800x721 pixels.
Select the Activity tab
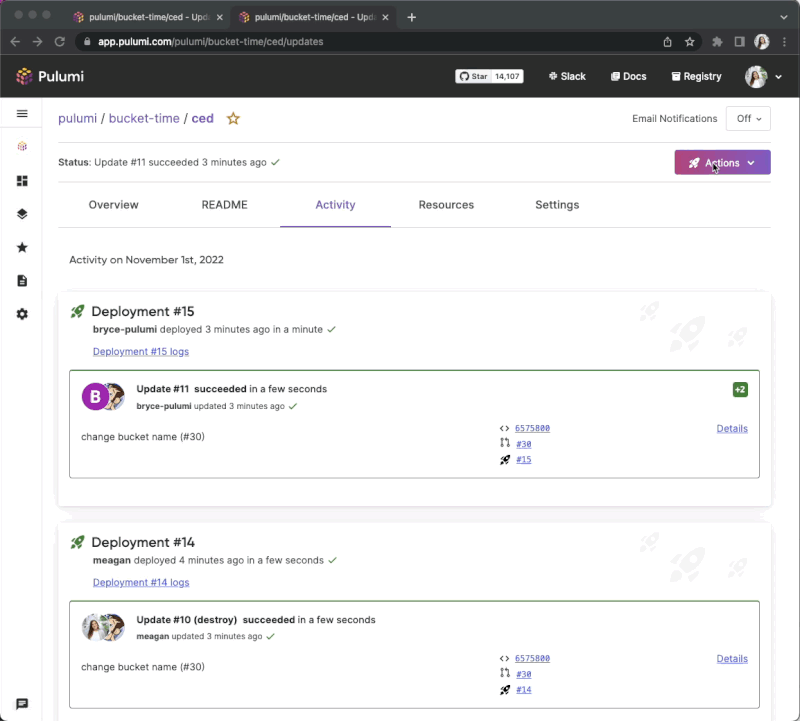(x=335, y=205)
